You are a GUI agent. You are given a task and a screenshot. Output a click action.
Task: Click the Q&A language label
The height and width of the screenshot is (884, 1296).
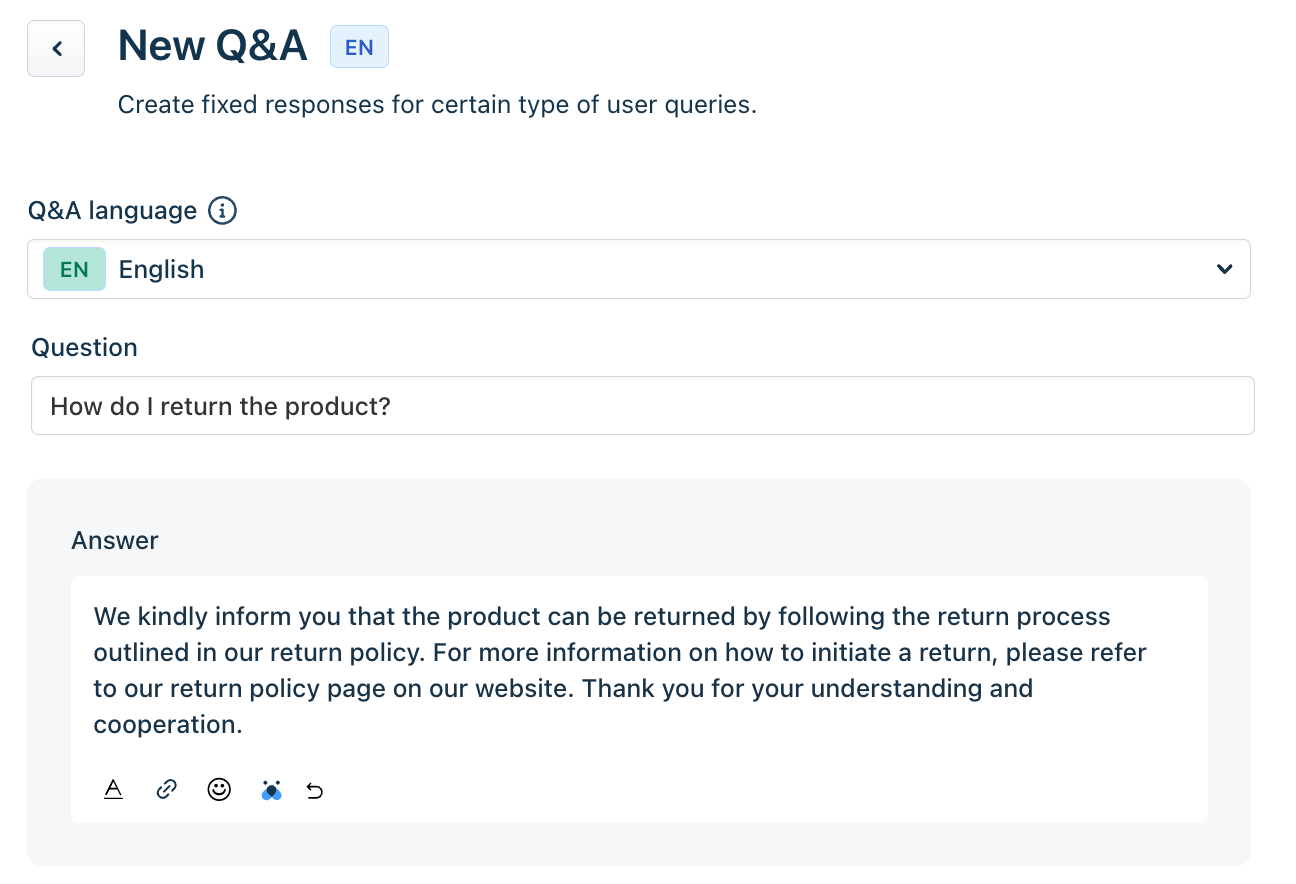point(113,211)
